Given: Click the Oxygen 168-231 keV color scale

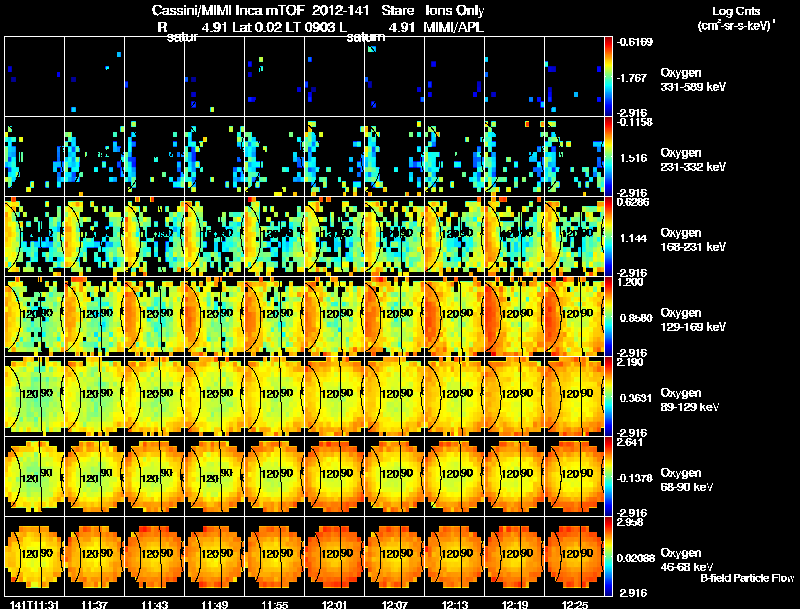Looking at the screenshot, I should coord(608,236).
